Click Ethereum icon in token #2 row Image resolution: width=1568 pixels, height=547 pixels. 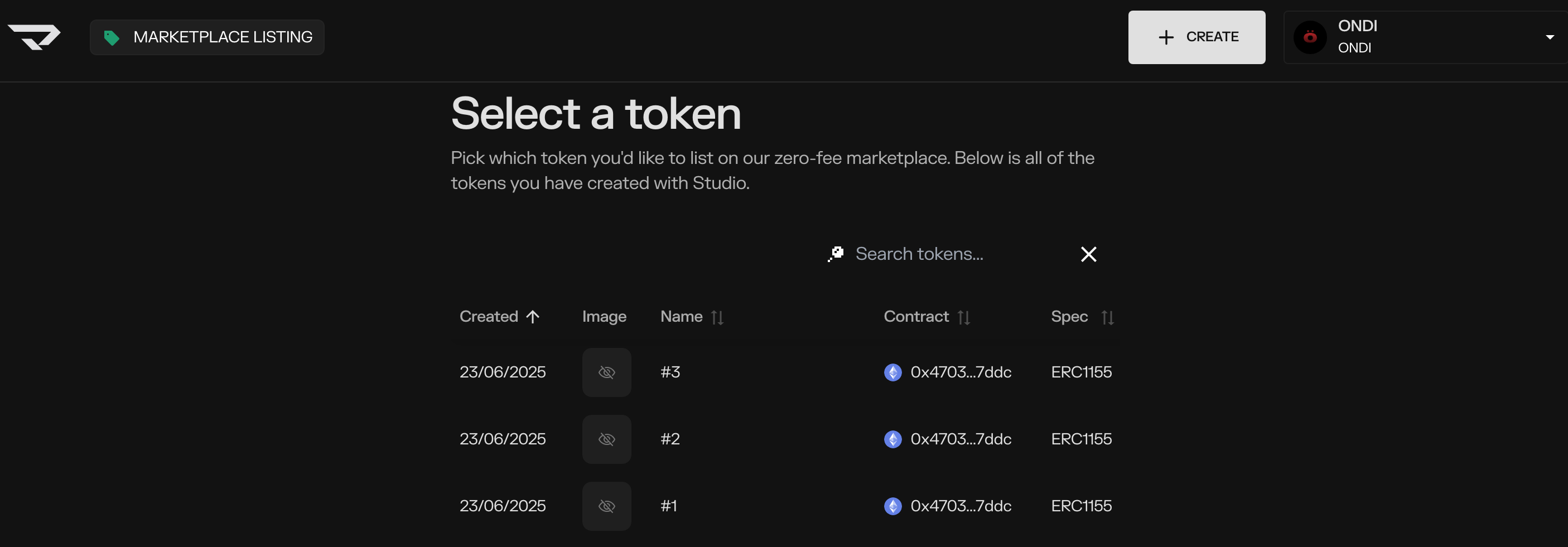point(892,439)
